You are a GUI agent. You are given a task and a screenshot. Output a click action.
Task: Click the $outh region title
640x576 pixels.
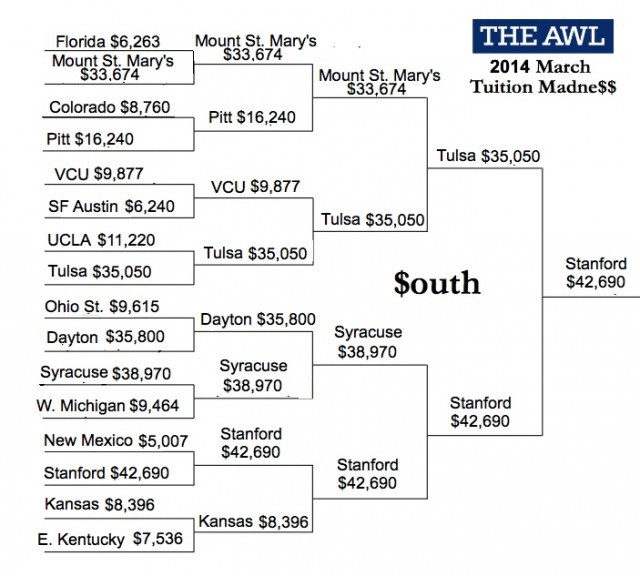437,283
